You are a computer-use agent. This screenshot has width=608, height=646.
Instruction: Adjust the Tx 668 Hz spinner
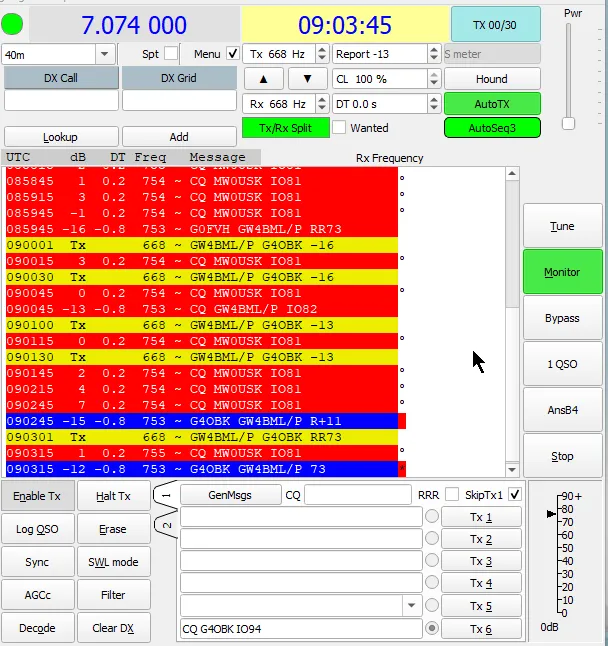click(322, 54)
